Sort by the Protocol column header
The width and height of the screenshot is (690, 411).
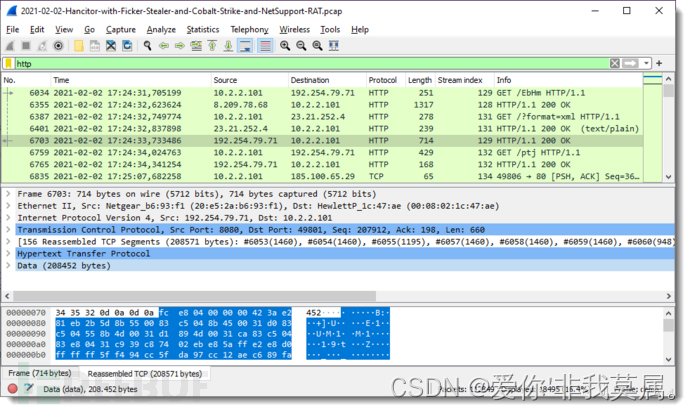coord(385,80)
